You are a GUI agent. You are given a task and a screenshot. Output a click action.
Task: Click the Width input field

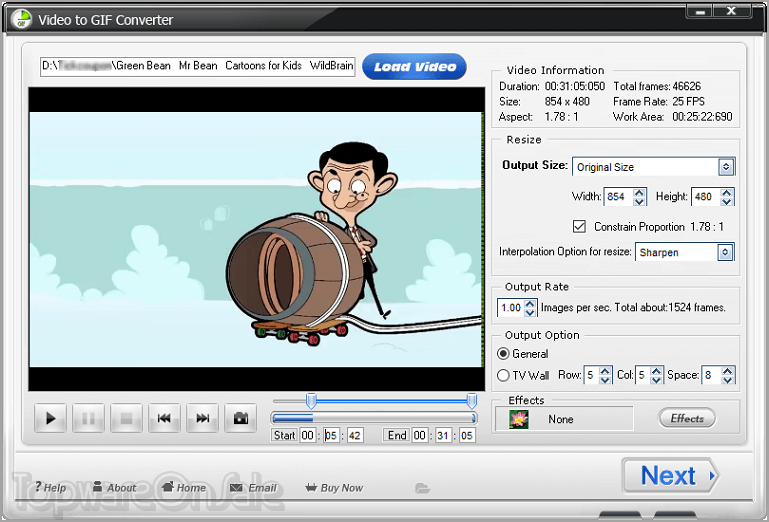[618, 197]
